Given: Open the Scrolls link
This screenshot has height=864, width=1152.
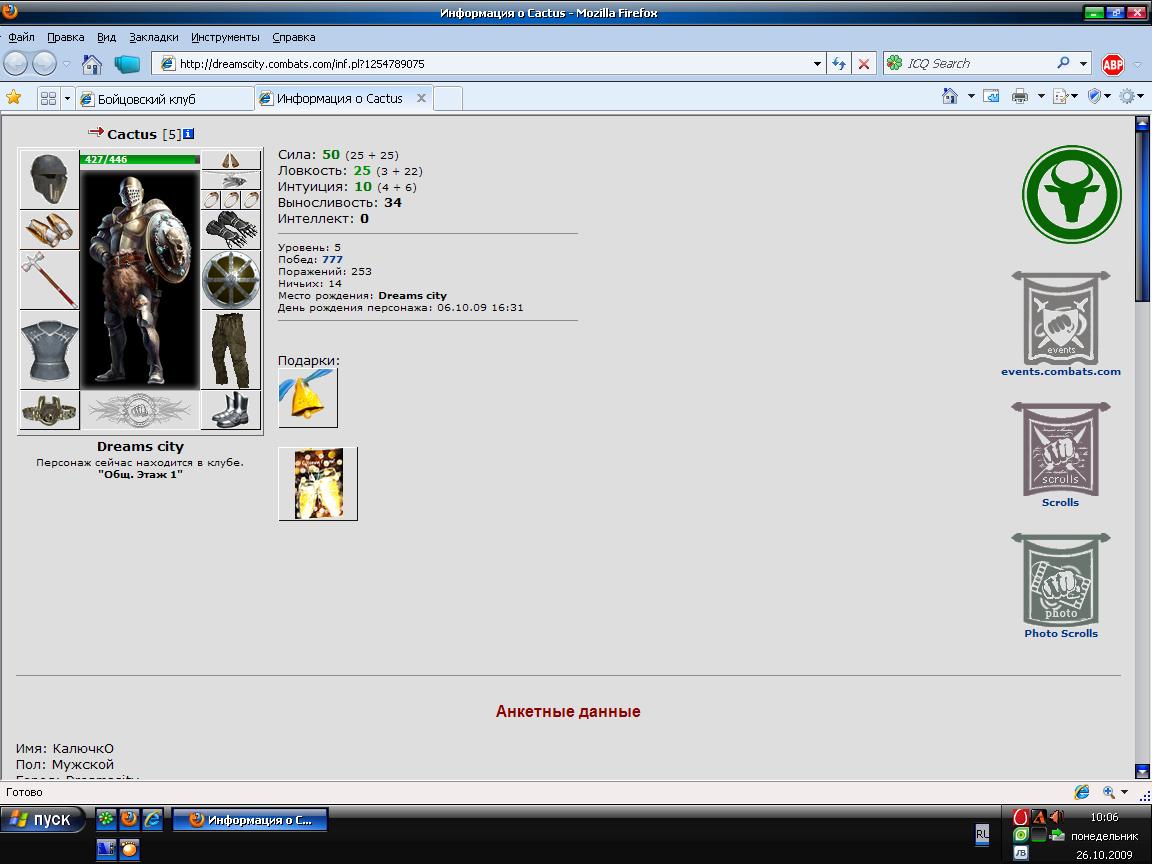Looking at the screenshot, I should tap(1060, 503).
